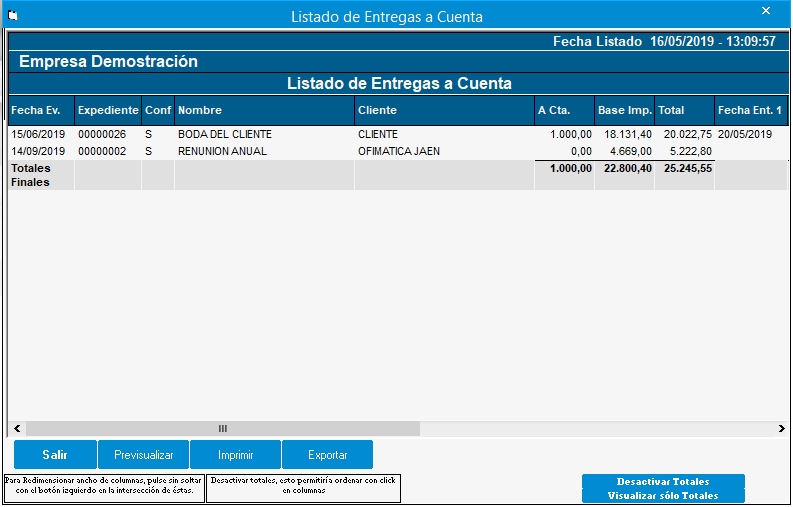Image resolution: width=793 pixels, height=507 pixels.
Task: Click the Empresa Demostración header
Action: click(108, 61)
